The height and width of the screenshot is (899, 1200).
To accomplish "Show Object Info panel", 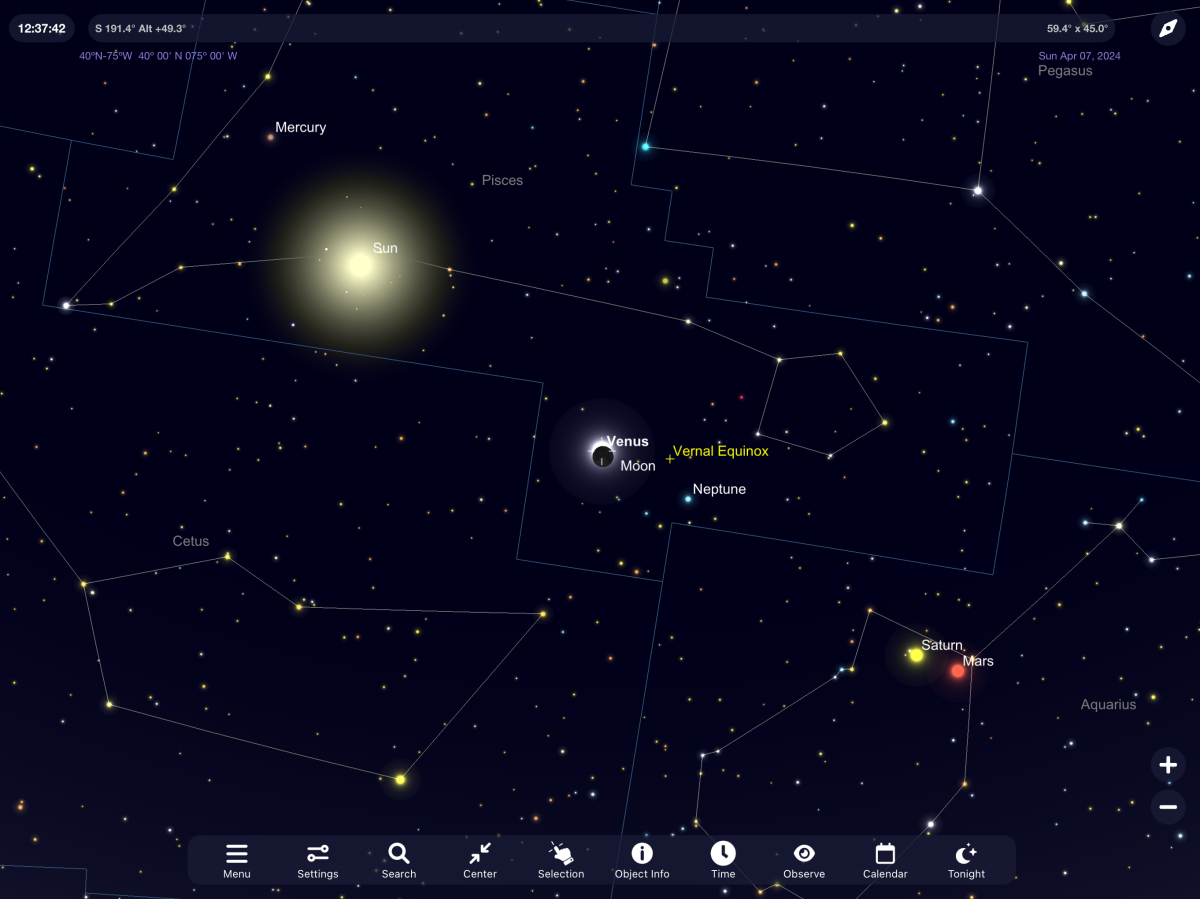I will point(642,860).
